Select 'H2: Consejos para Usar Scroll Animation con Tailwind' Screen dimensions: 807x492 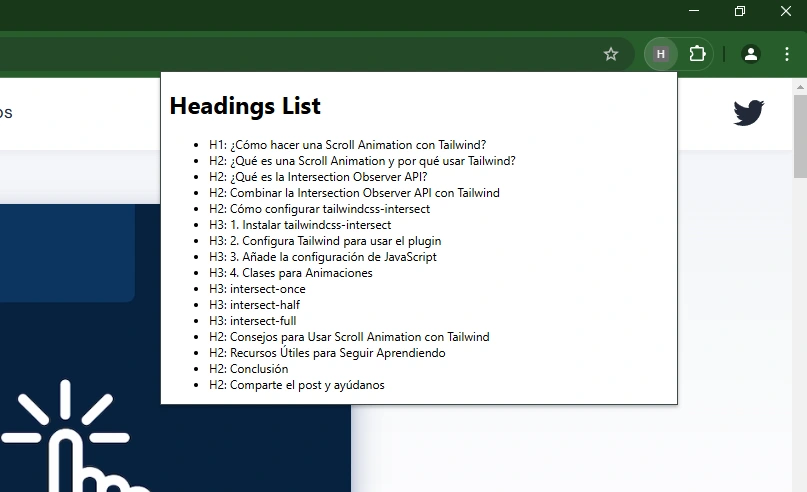(349, 337)
